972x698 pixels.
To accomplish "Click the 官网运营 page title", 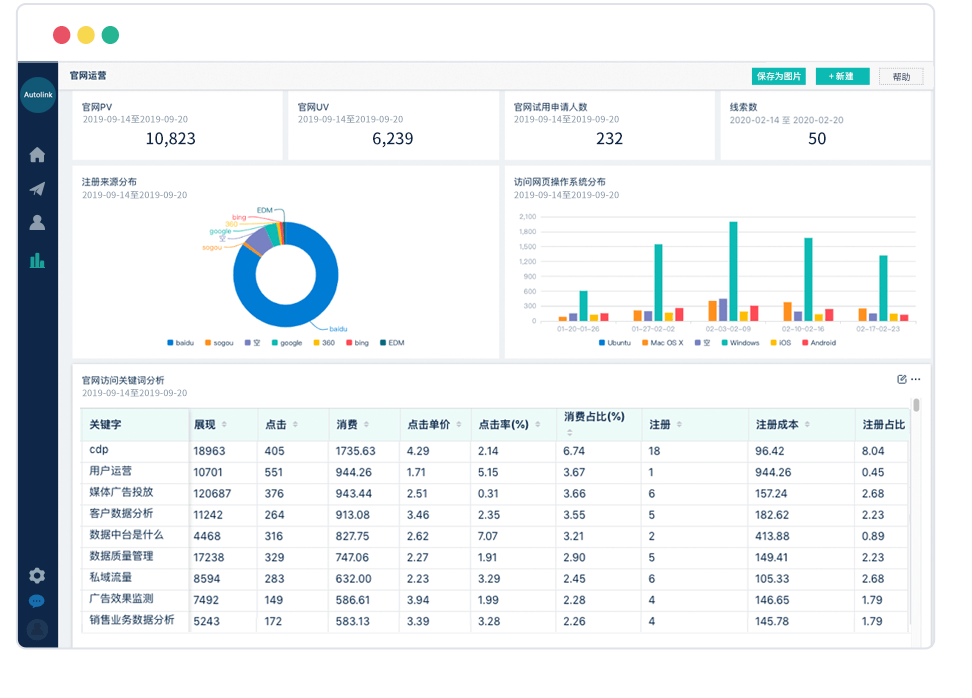I will click(x=88, y=76).
